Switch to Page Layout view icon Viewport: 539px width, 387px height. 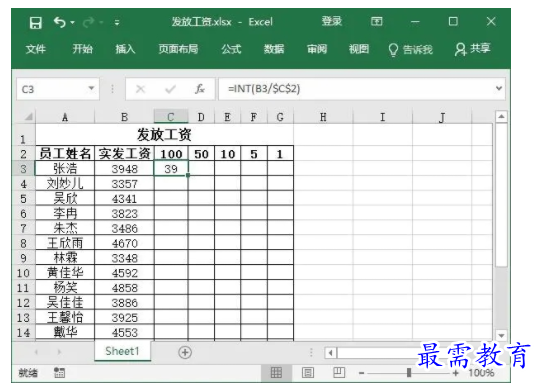pos(307,372)
